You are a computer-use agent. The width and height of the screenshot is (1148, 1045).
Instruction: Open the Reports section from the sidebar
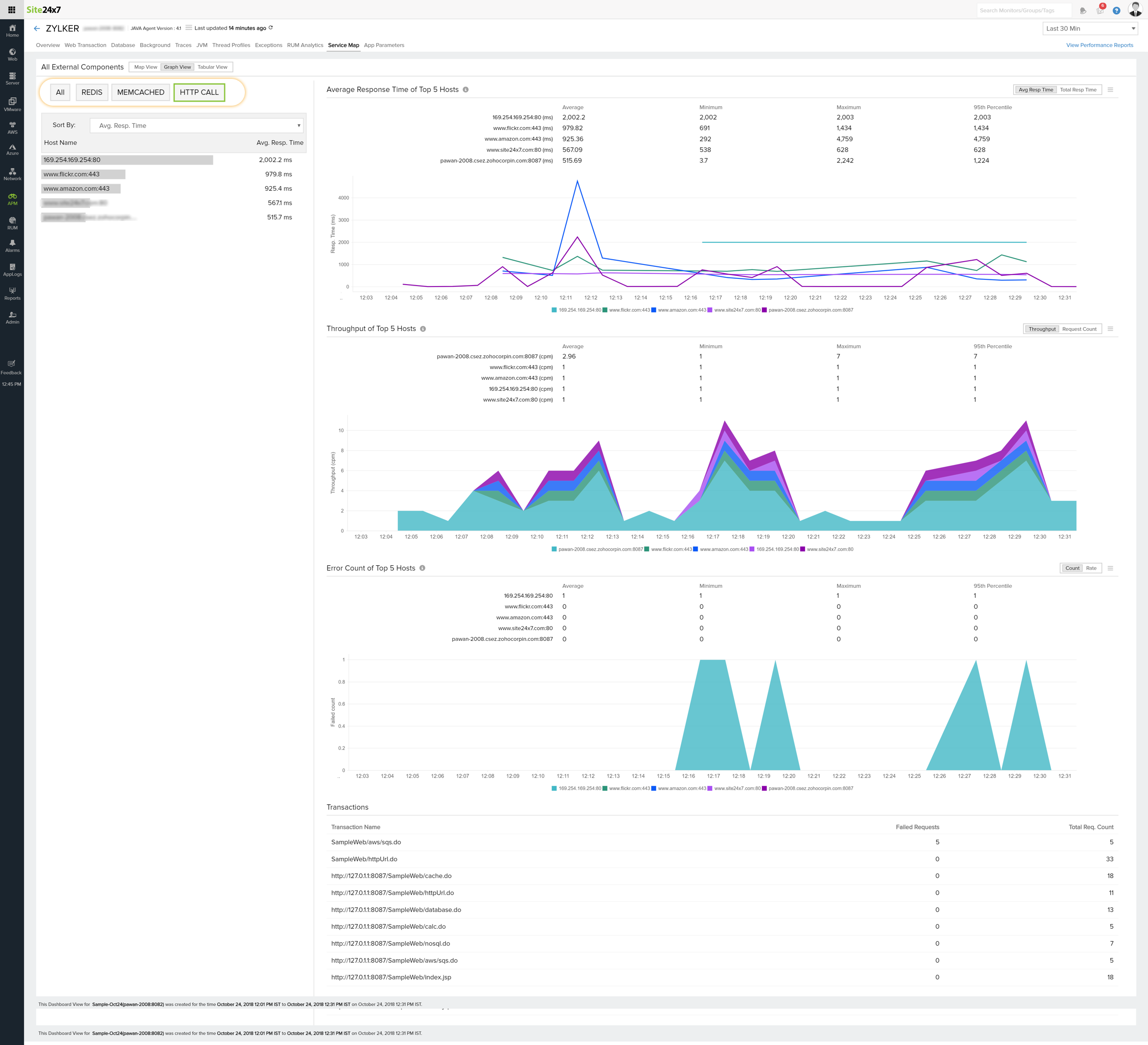[x=12, y=293]
